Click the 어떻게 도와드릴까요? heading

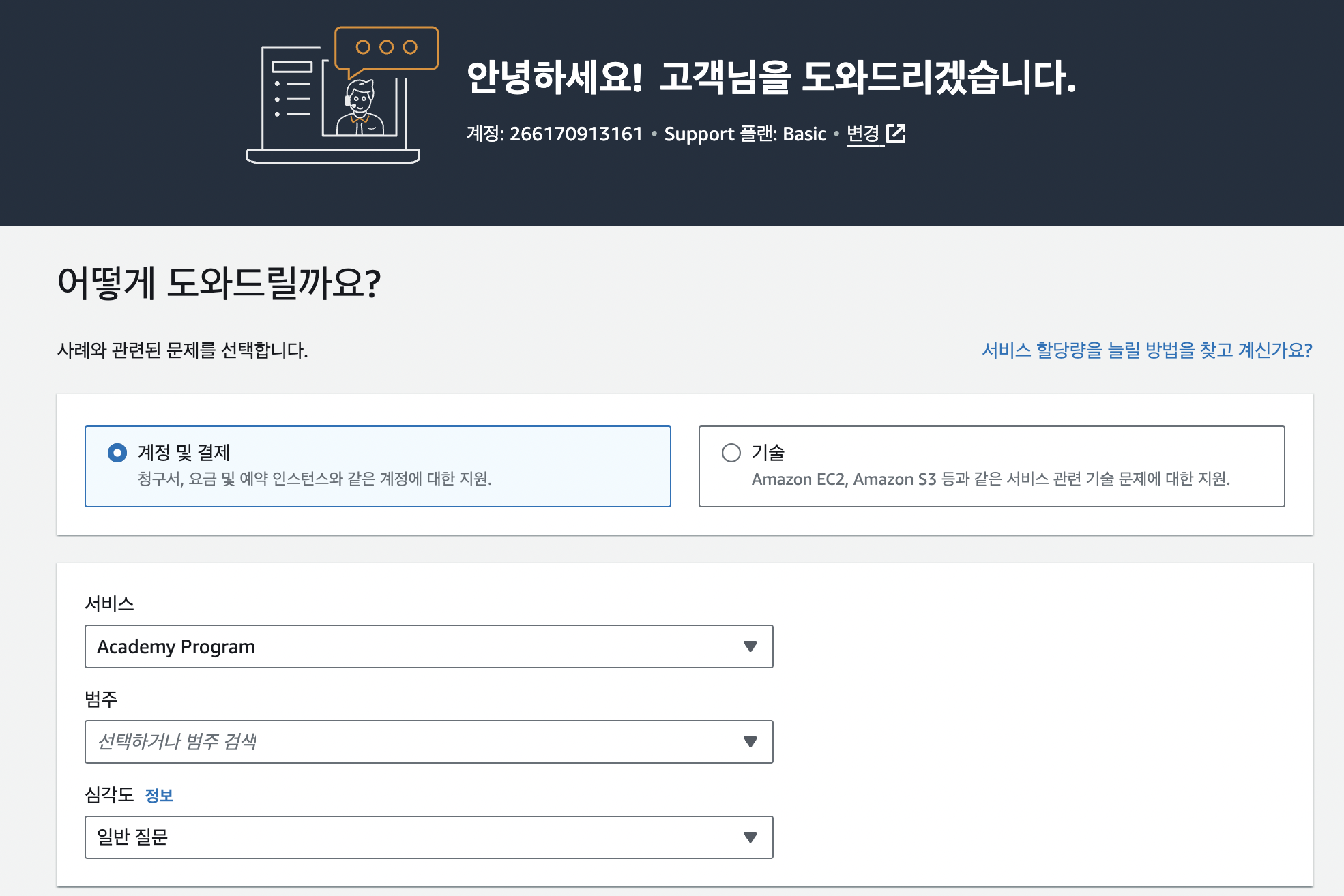click(x=218, y=283)
